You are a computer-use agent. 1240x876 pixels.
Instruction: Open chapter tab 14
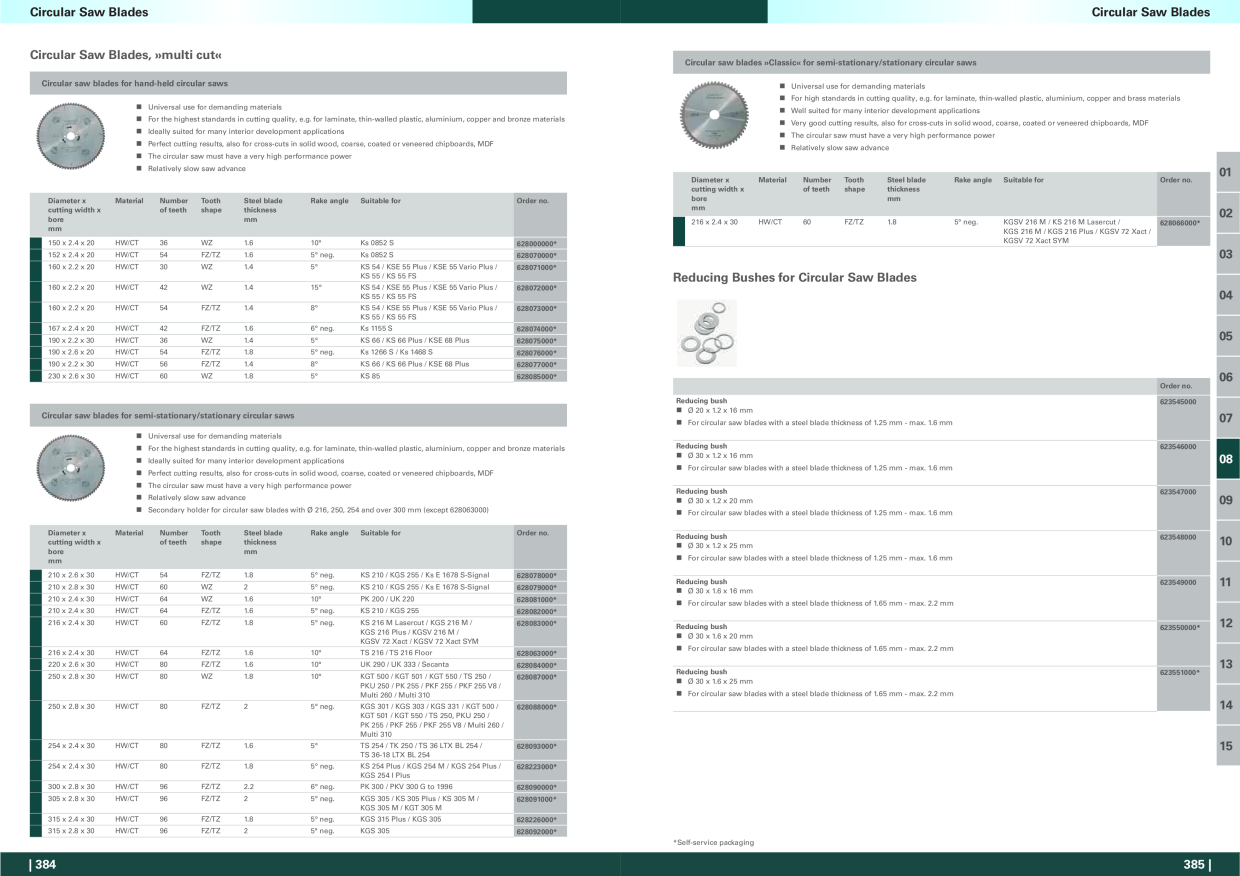1227,705
